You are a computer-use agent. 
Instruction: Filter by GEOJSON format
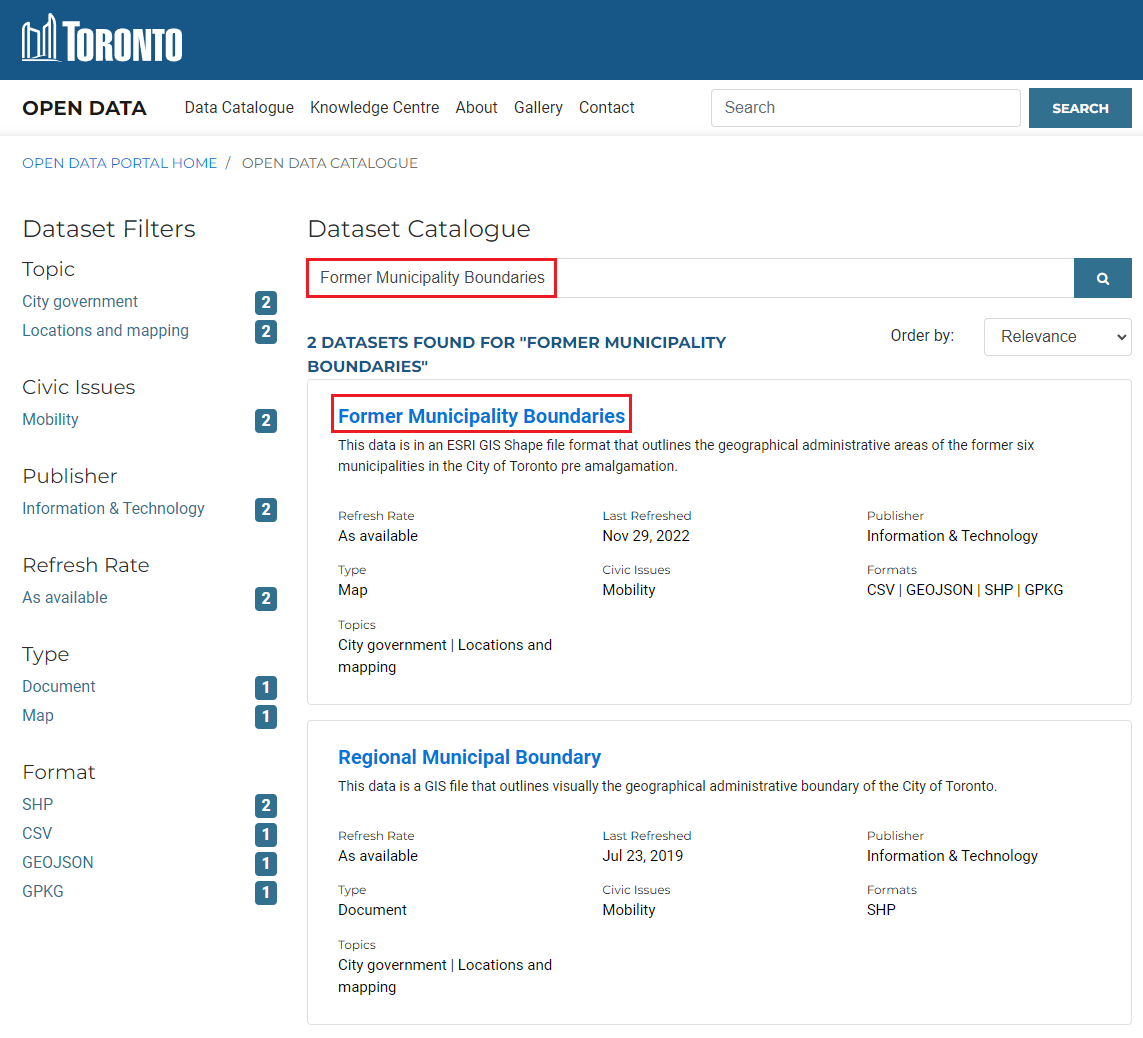(58, 863)
